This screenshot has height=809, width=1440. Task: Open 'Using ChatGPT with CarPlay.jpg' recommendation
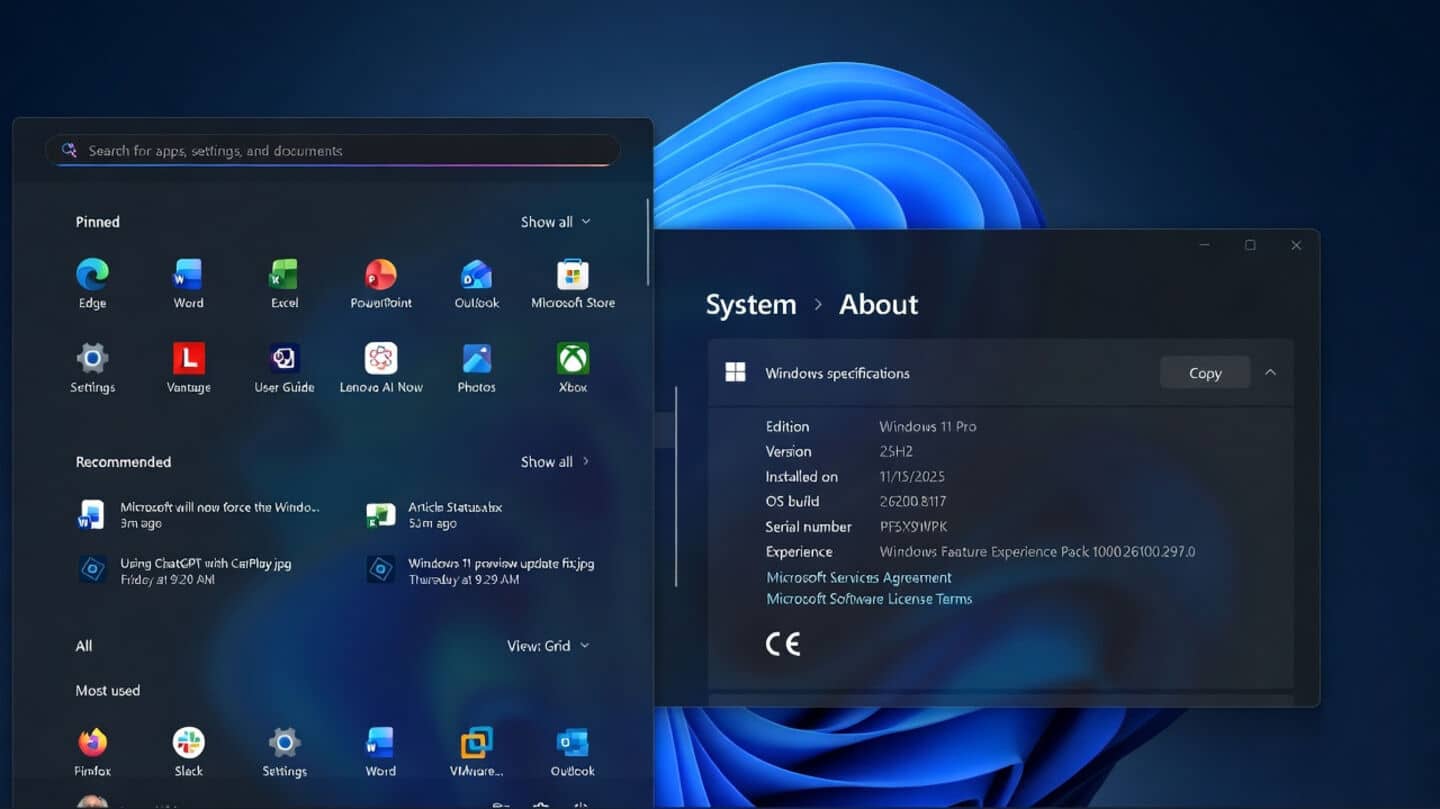(x=186, y=570)
